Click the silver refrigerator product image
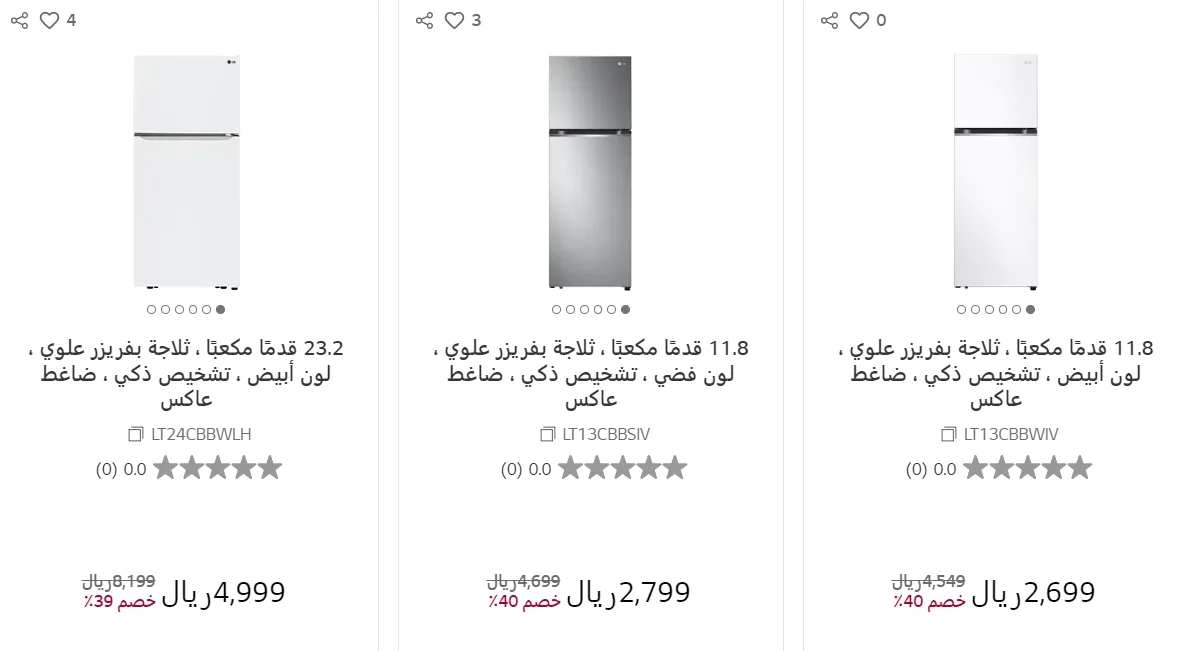1184x651 pixels. [591, 171]
